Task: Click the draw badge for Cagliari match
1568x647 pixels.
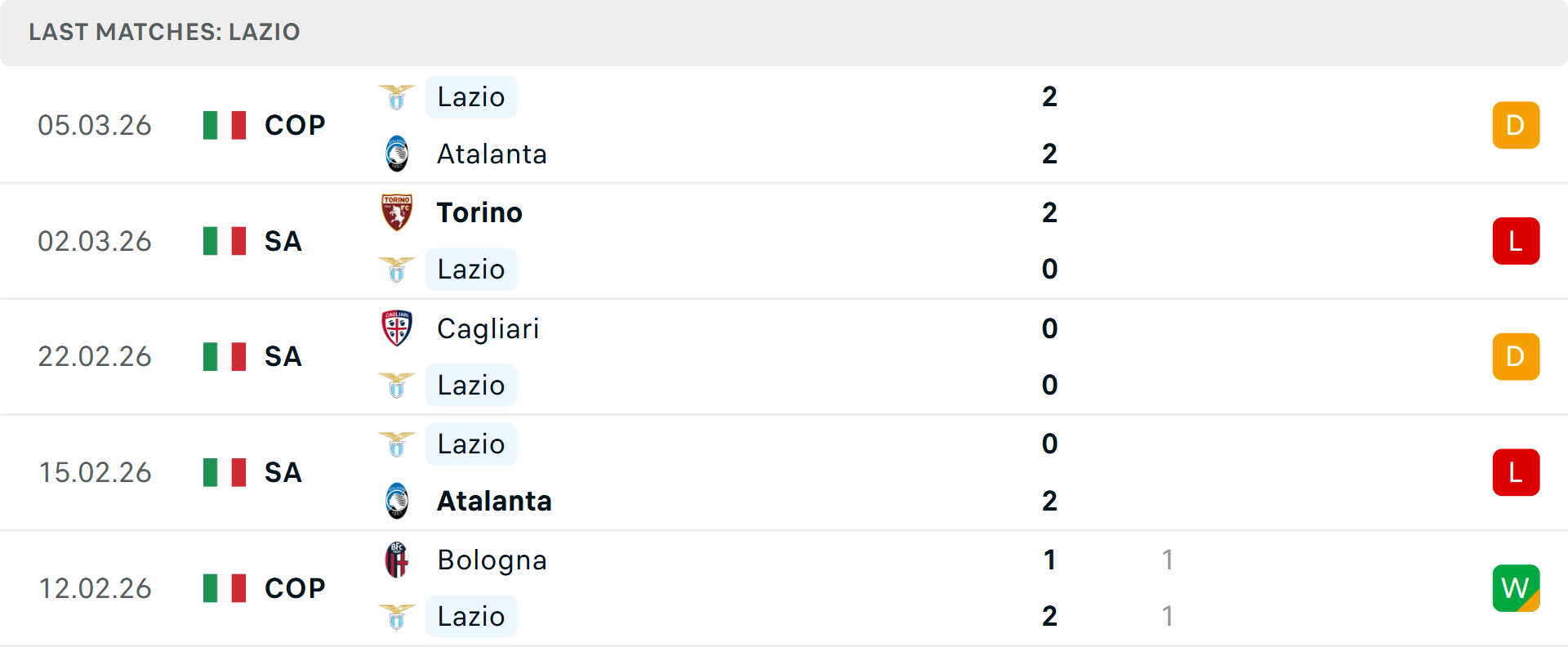Action: click(x=1516, y=357)
